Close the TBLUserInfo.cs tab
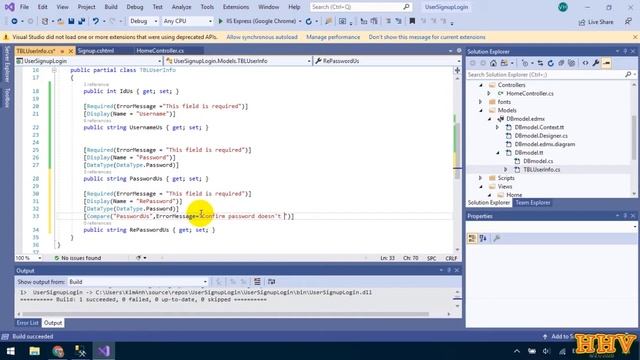640x360 pixels. click(x=71, y=51)
